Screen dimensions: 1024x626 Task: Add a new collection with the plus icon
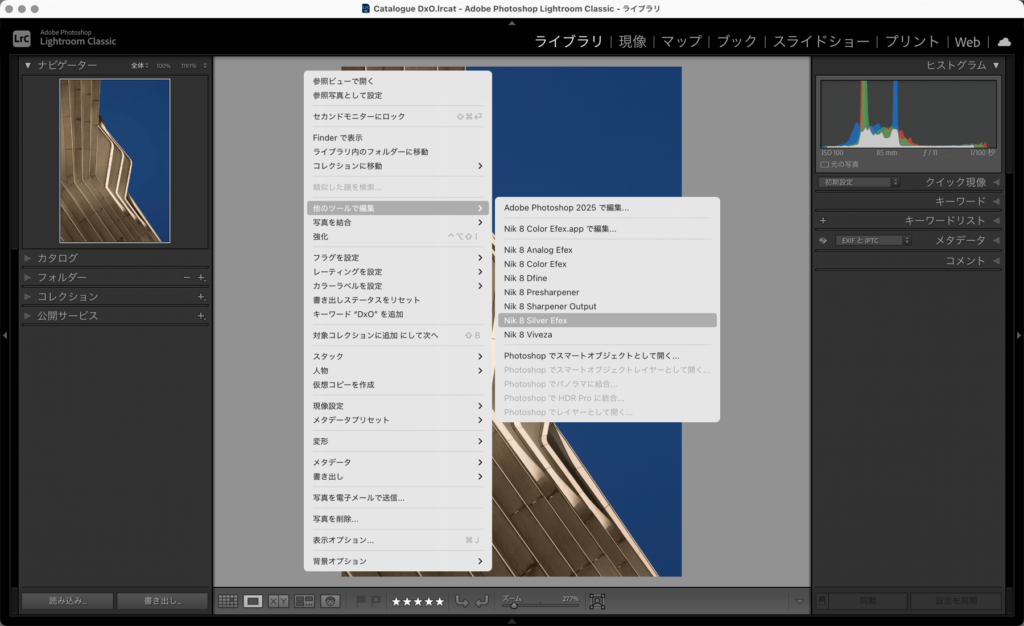201,296
